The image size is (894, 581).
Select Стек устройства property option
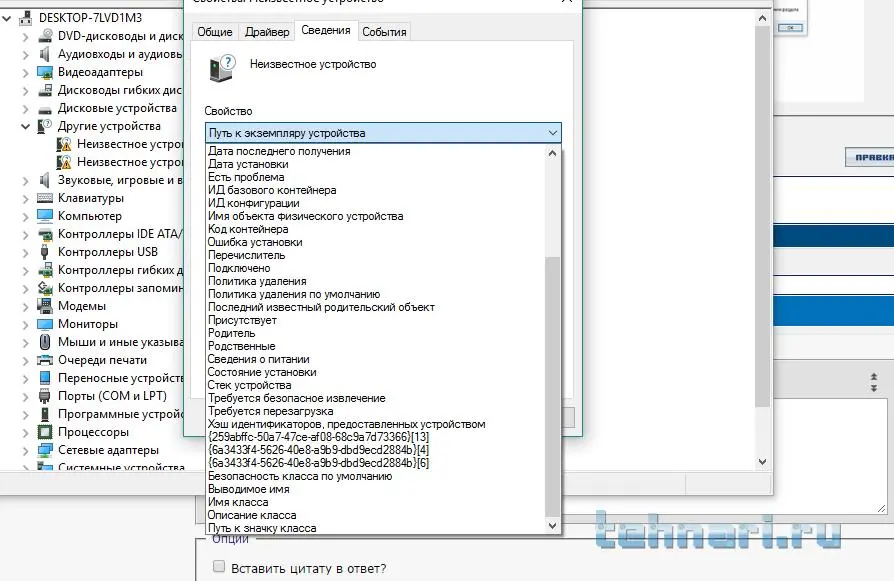375,385
